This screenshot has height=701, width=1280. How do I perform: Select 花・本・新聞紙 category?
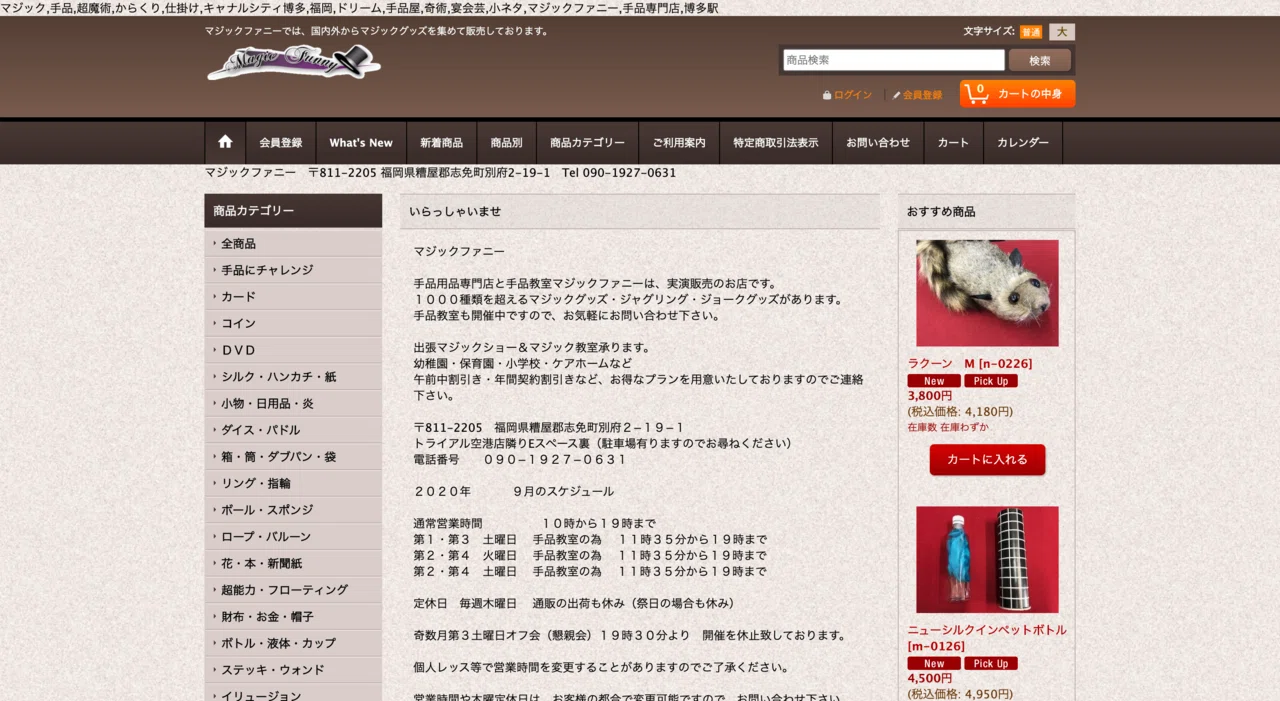click(293, 563)
